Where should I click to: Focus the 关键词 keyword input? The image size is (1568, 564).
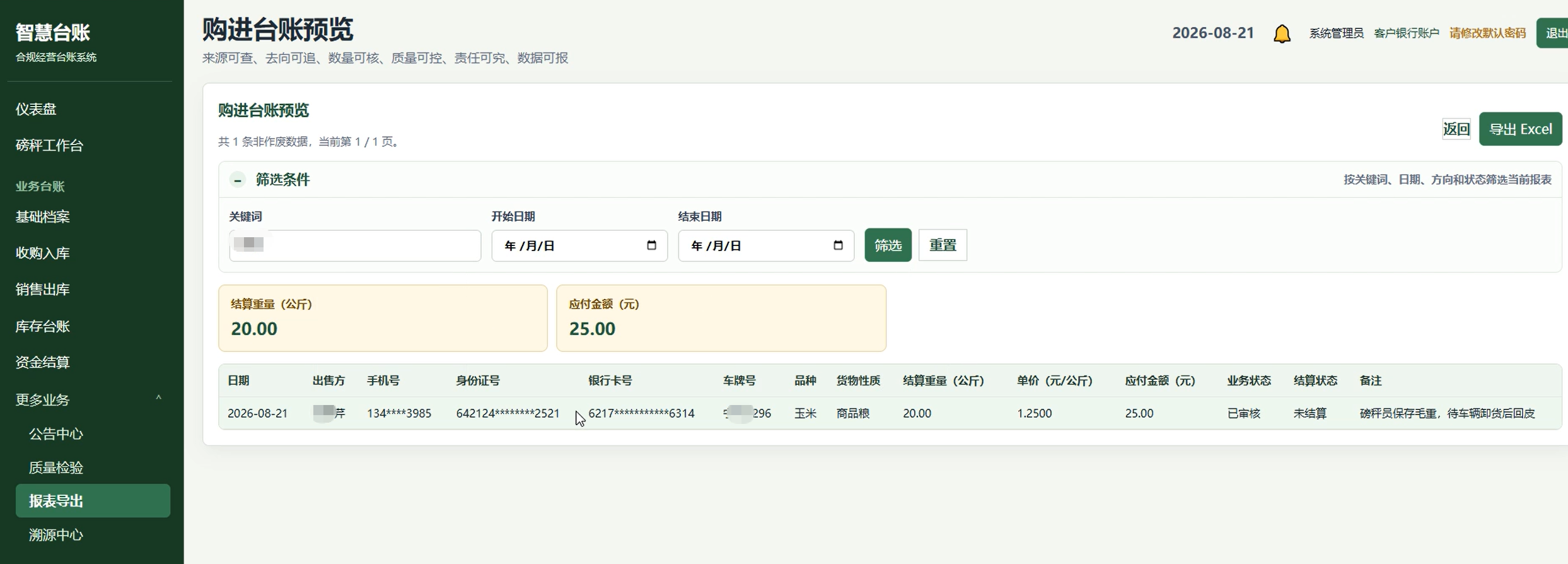355,245
